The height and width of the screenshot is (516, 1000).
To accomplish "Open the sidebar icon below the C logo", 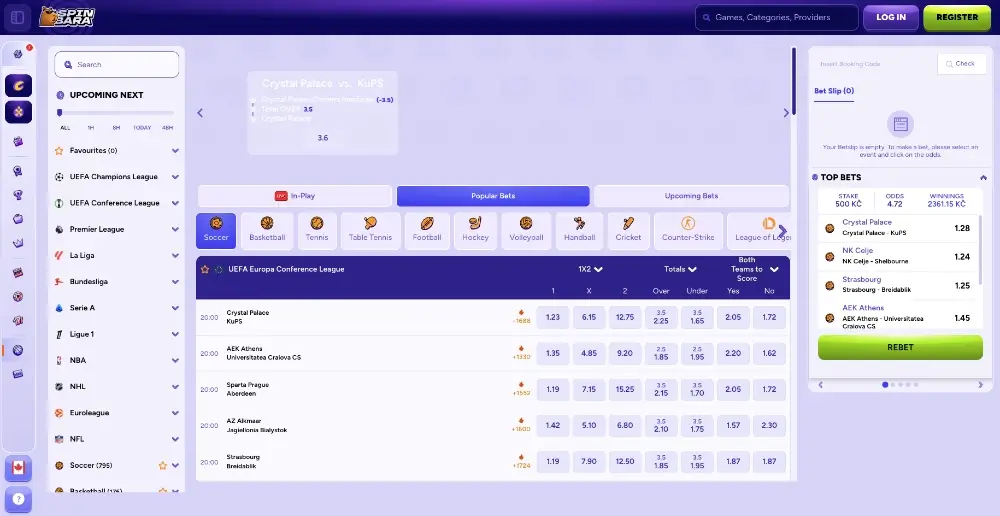I will coord(18,112).
